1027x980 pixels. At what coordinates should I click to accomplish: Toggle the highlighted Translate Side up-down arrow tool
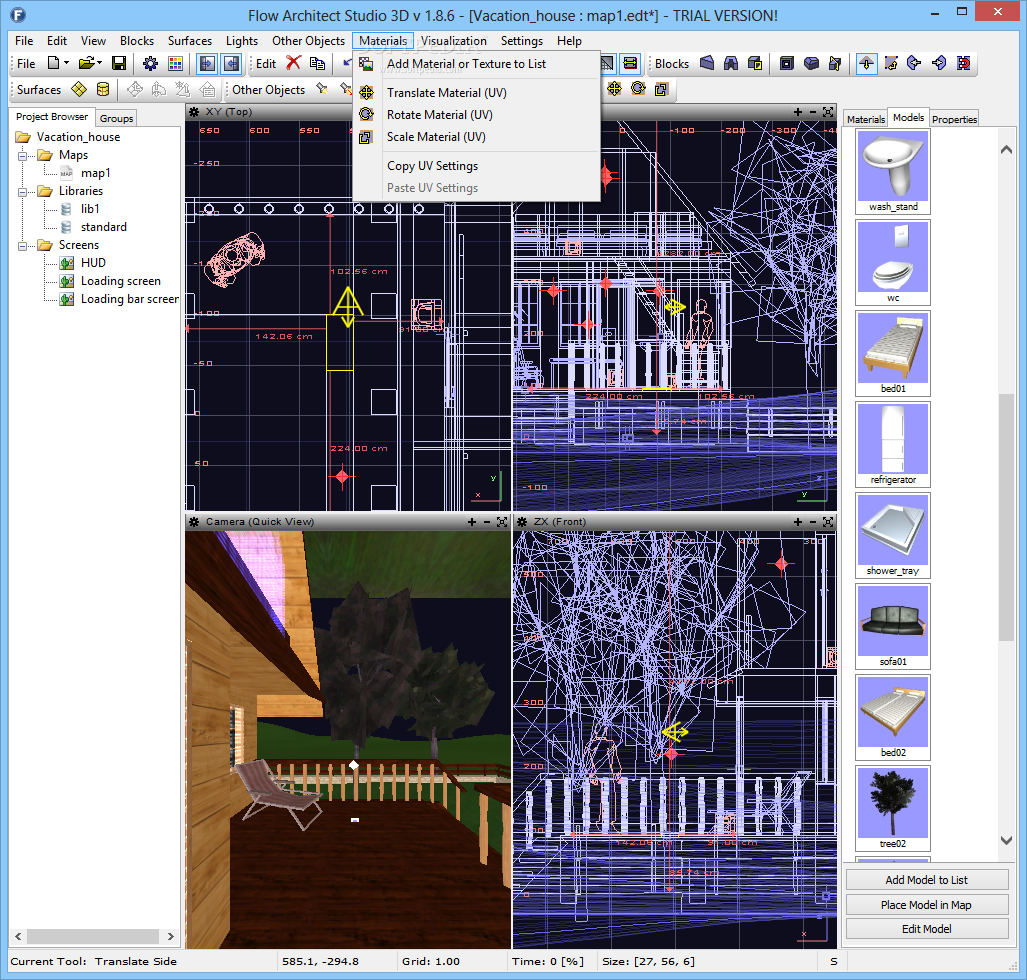(x=867, y=63)
